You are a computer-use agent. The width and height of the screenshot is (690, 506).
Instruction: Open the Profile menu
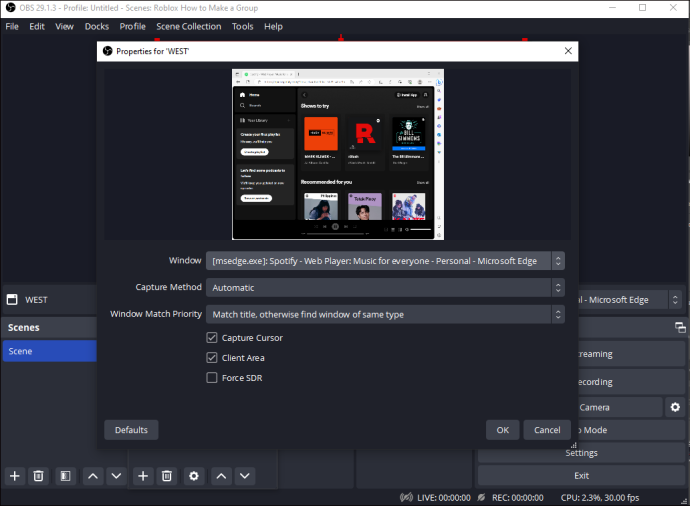pos(132,26)
